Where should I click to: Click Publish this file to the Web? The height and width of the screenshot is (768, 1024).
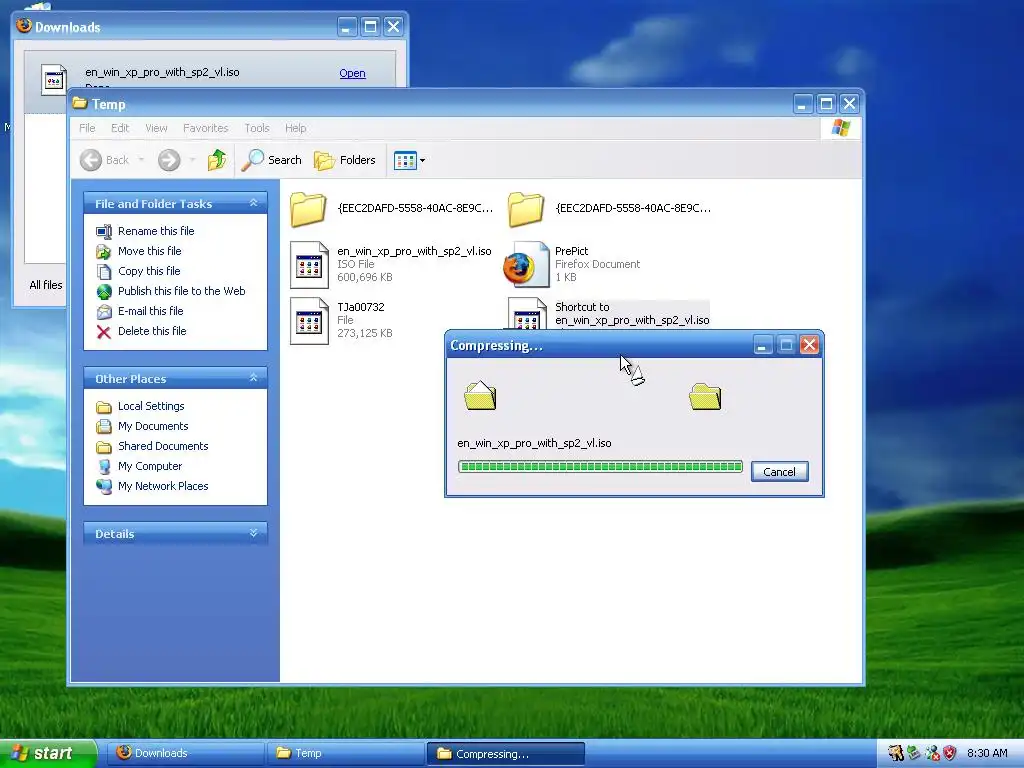point(182,291)
